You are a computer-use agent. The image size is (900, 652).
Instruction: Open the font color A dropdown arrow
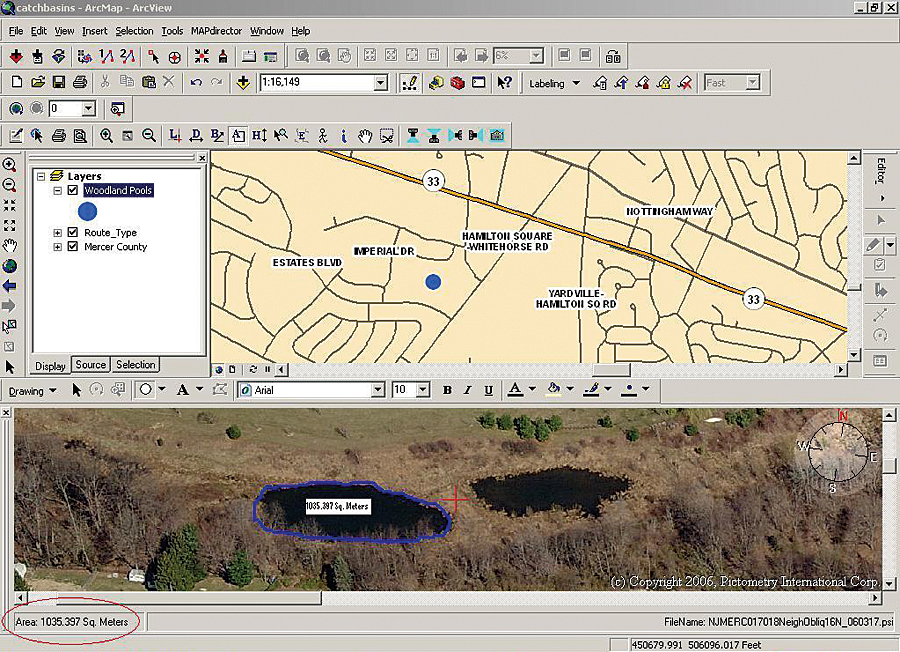(532, 389)
